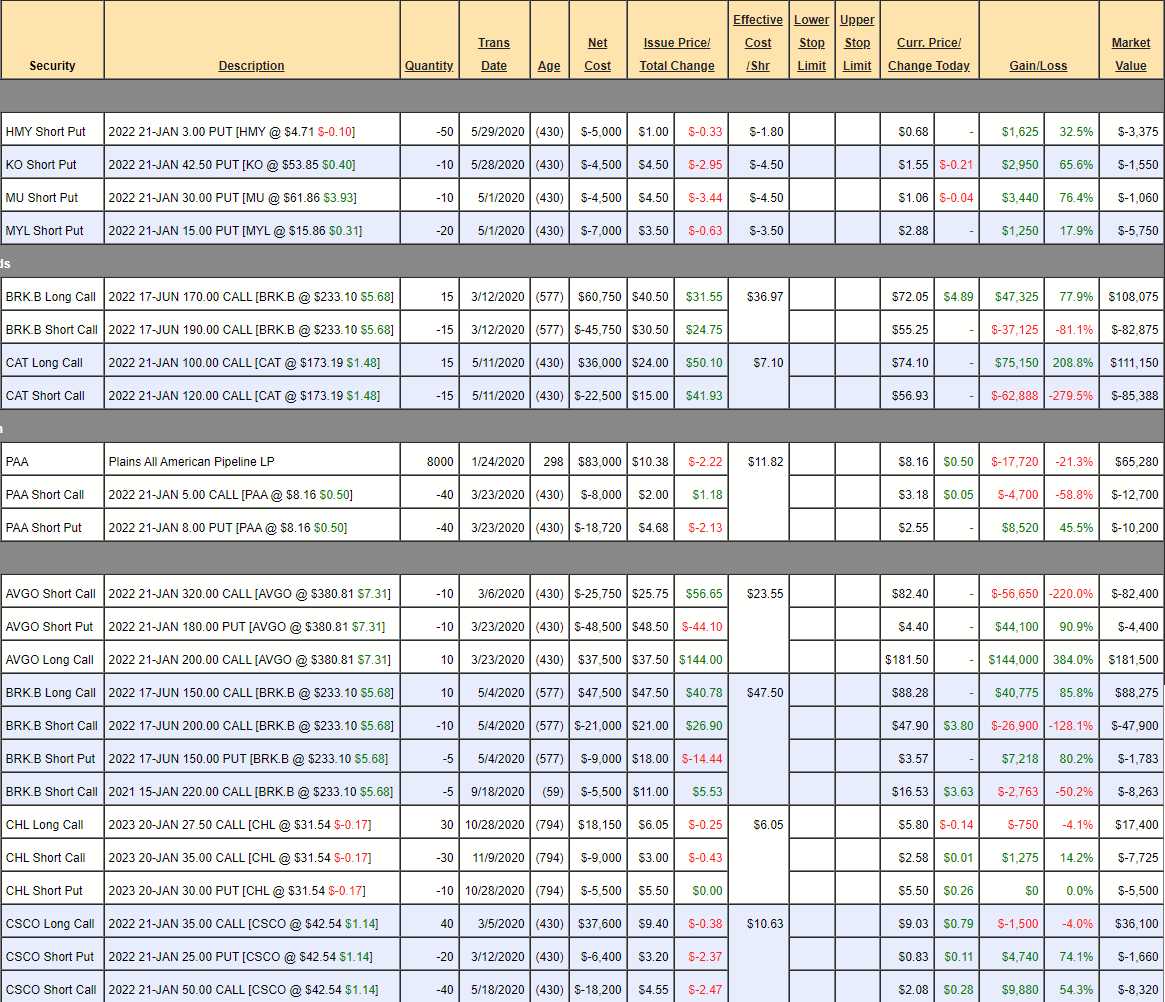The width and height of the screenshot is (1165, 1002).
Task: Click the AVGO Long Call security cell
Action: coord(50,660)
